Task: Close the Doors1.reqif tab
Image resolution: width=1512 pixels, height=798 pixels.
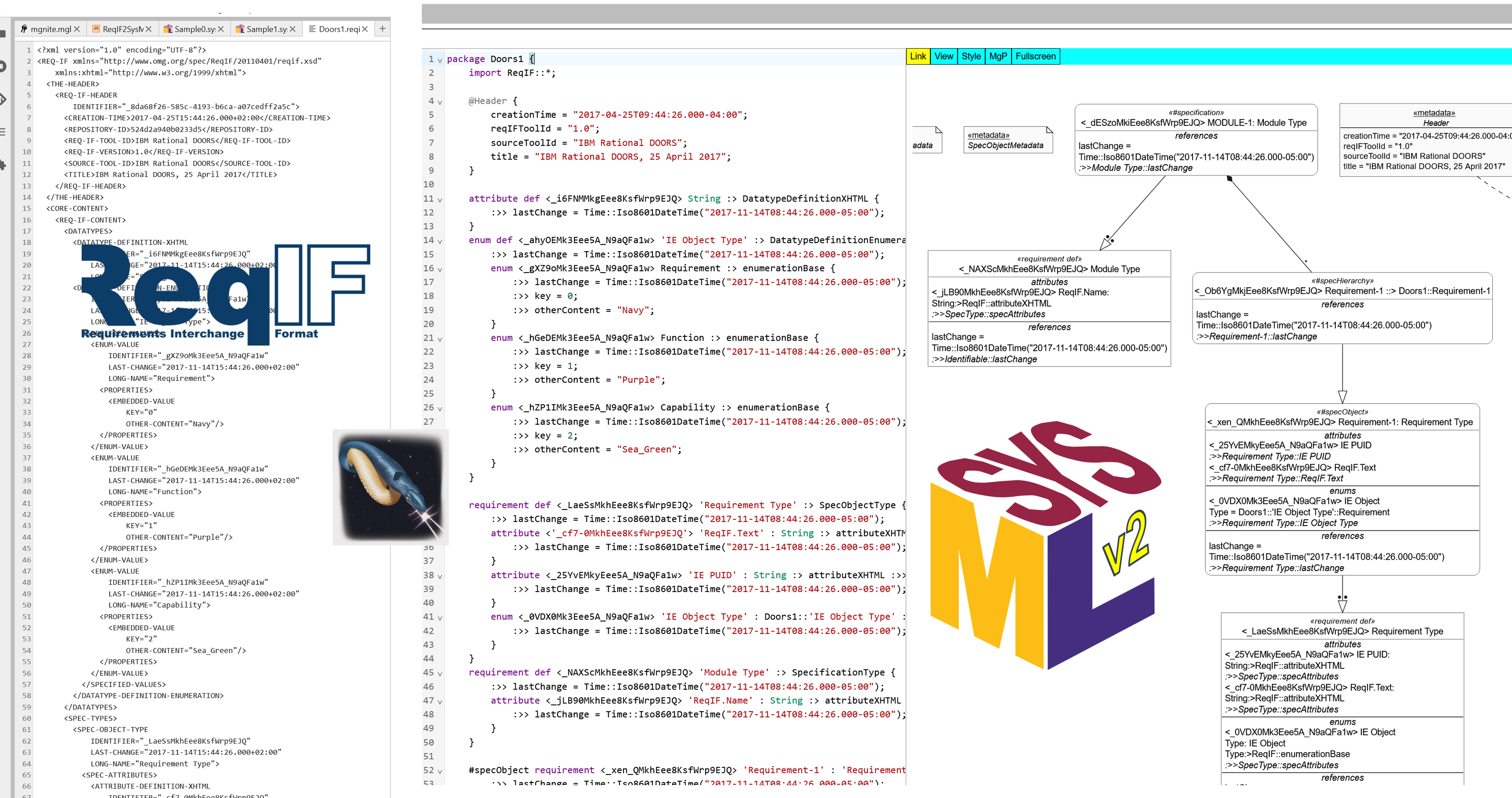Action: click(365, 29)
